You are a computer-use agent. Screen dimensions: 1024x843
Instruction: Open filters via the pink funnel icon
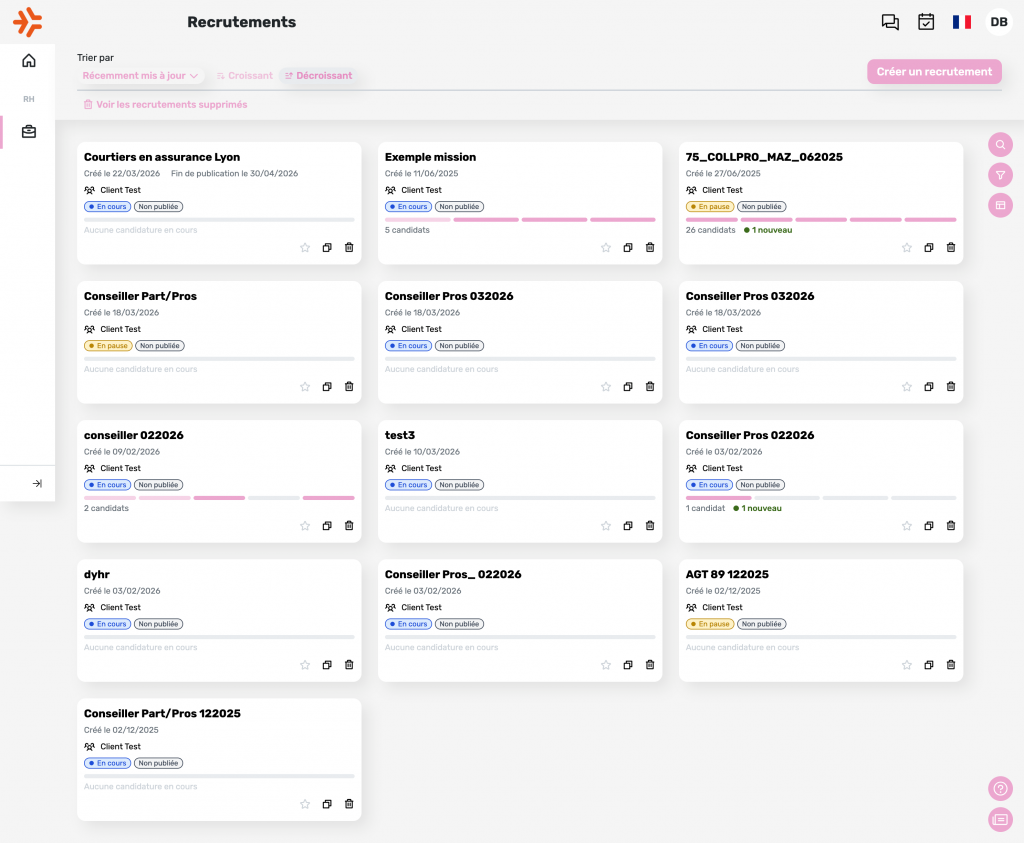tap(1000, 174)
